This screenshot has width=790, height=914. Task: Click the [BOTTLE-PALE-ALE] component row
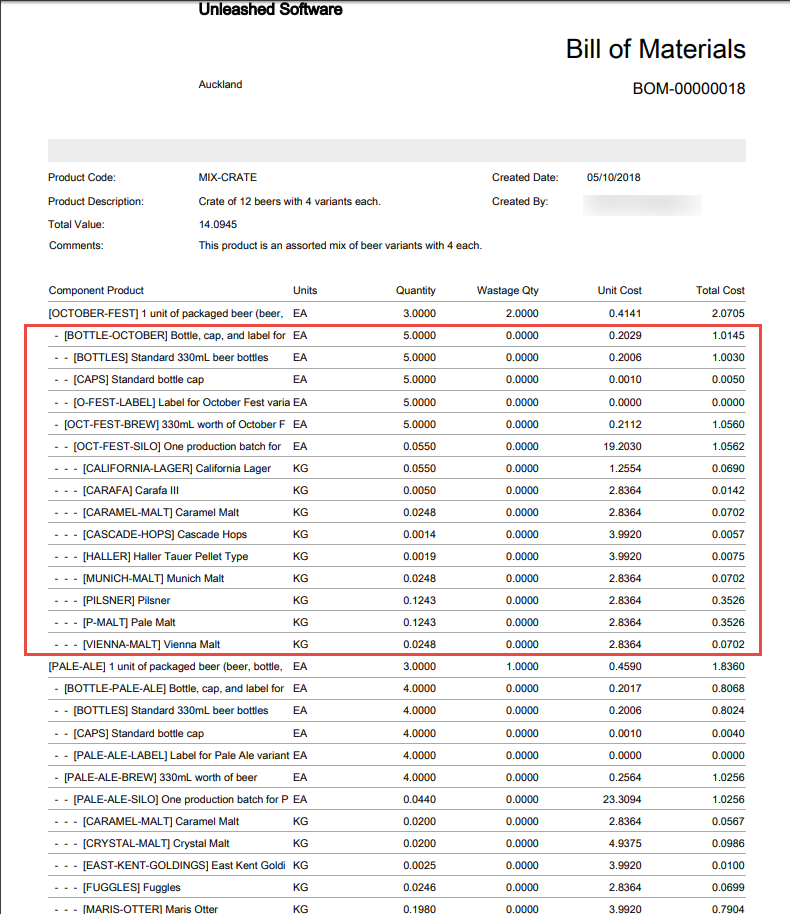pyautogui.click(x=396, y=688)
